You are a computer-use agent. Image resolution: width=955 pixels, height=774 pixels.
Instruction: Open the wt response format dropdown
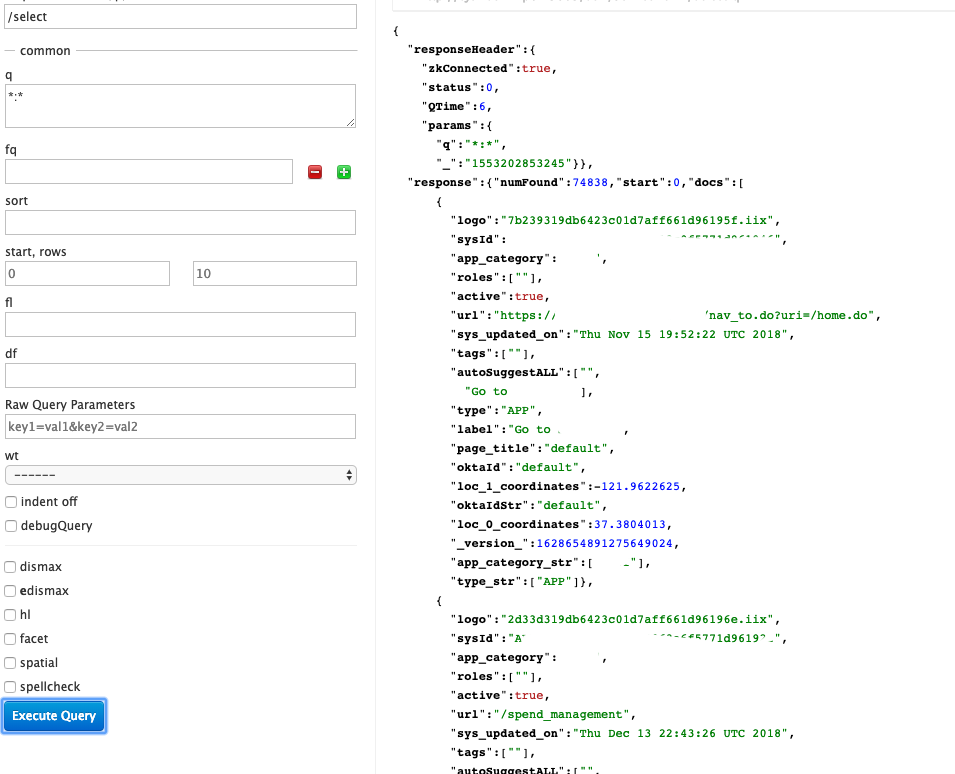(181, 475)
